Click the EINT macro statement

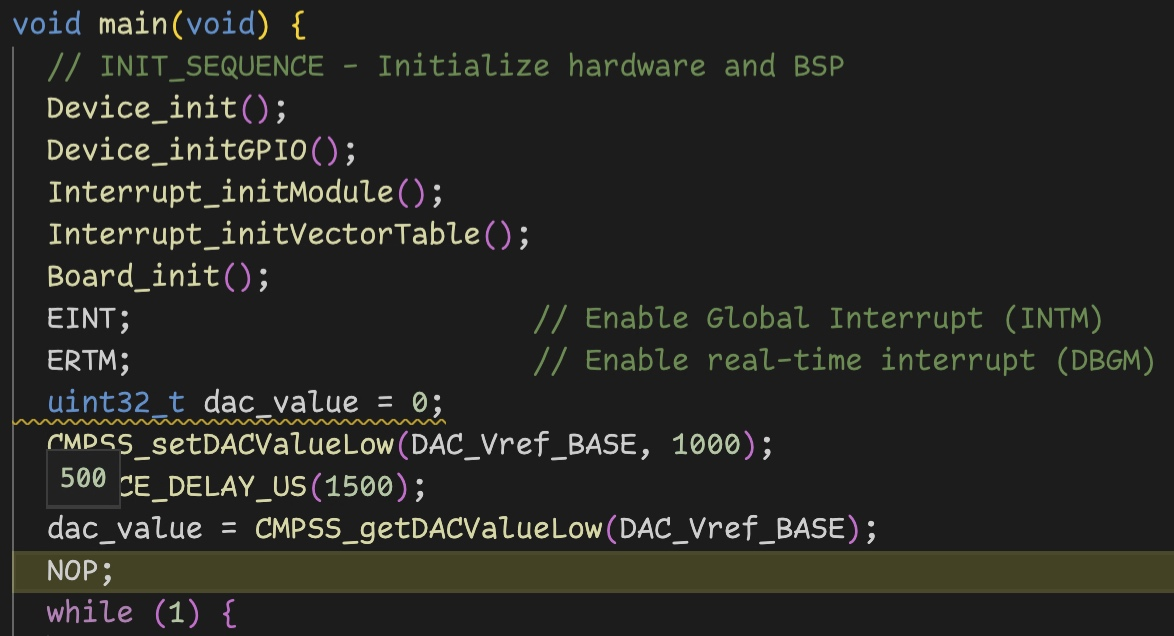pyautogui.click(x=88, y=318)
